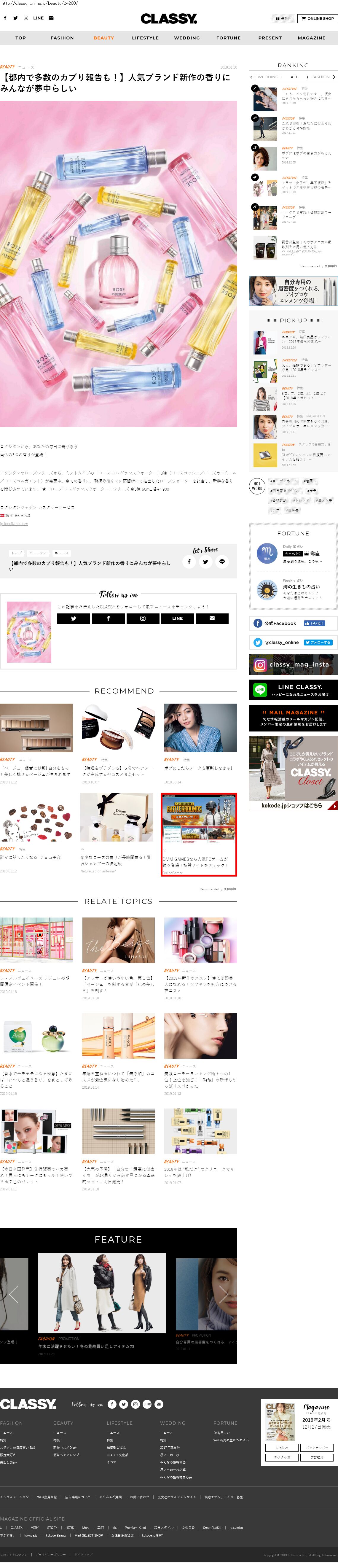Open the CLASSY. logo in footer
This screenshot has height=1568, width=338.
28,1404
